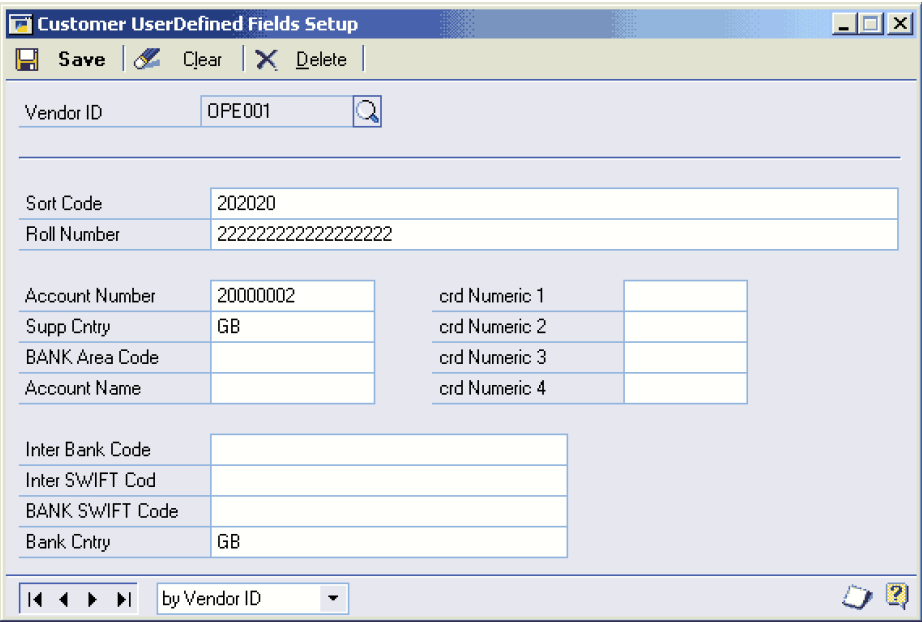
Task: Go to first record navigation arrow
Action: point(36,599)
